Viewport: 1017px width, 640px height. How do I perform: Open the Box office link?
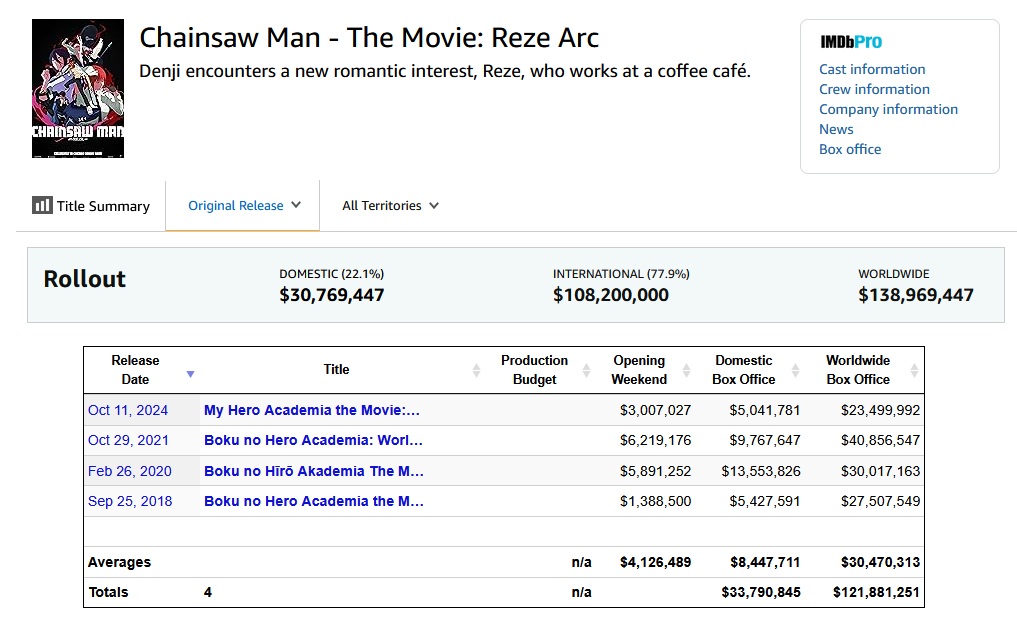tap(850, 149)
